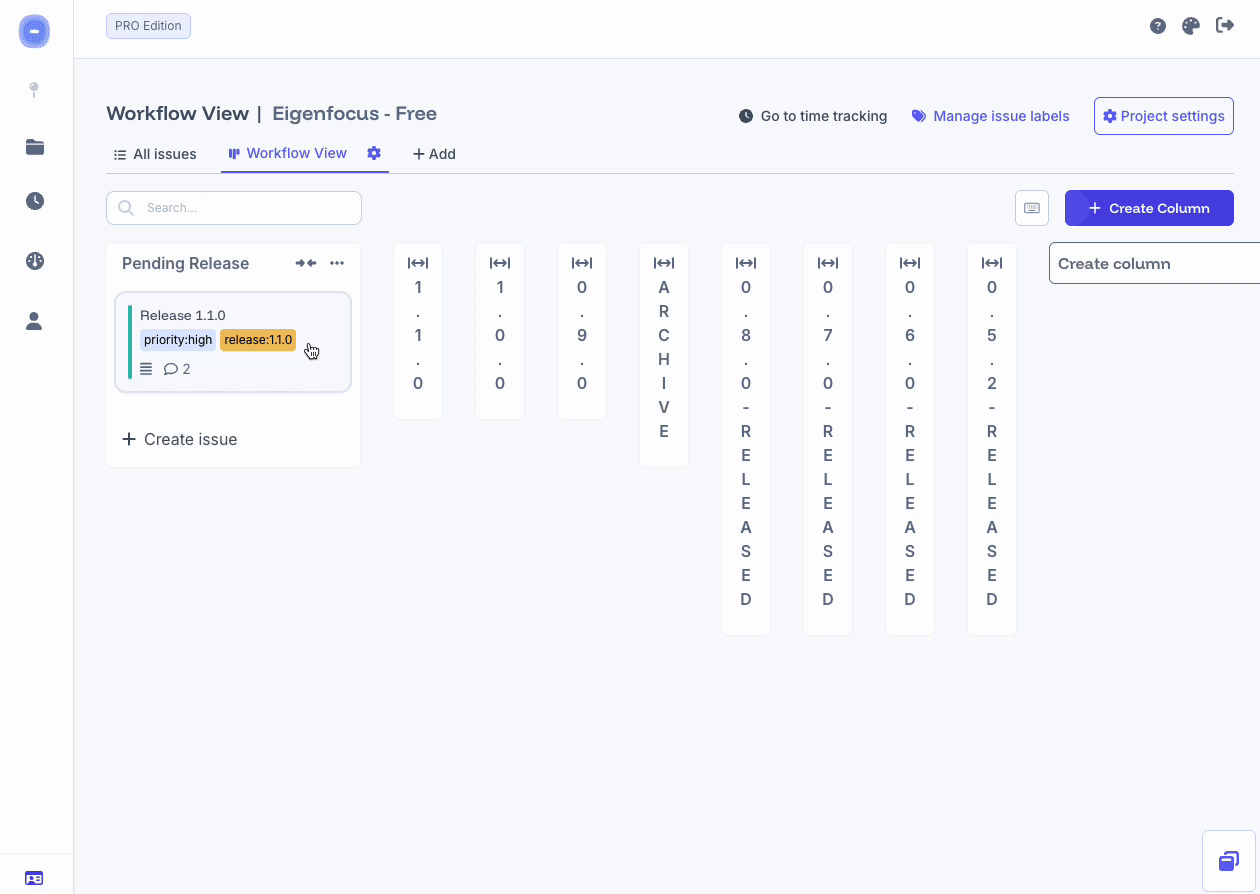Click the release:1.1.0 orange label
The width and height of the screenshot is (1260, 894).
click(x=258, y=340)
